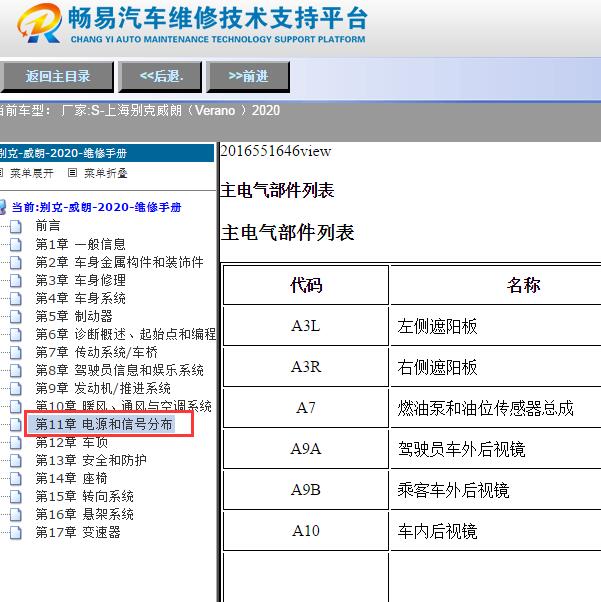Click the page icon beside 第7章

[16, 352]
